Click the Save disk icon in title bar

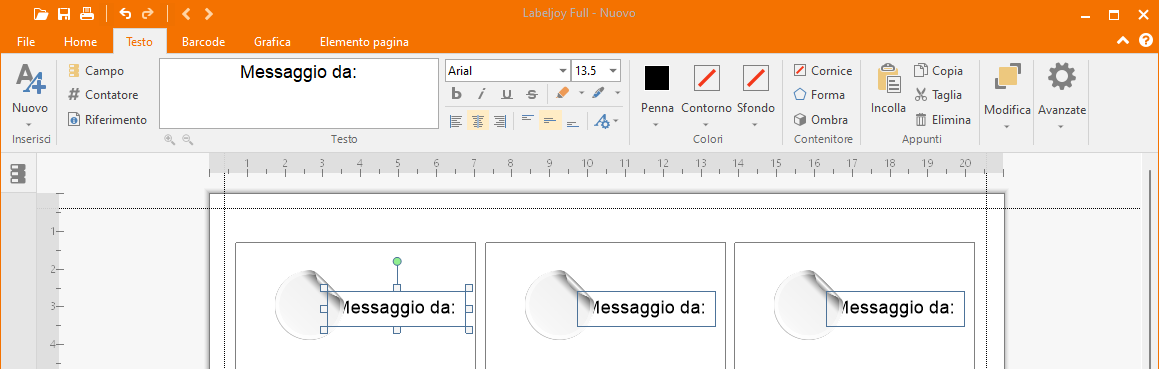pos(64,13)
